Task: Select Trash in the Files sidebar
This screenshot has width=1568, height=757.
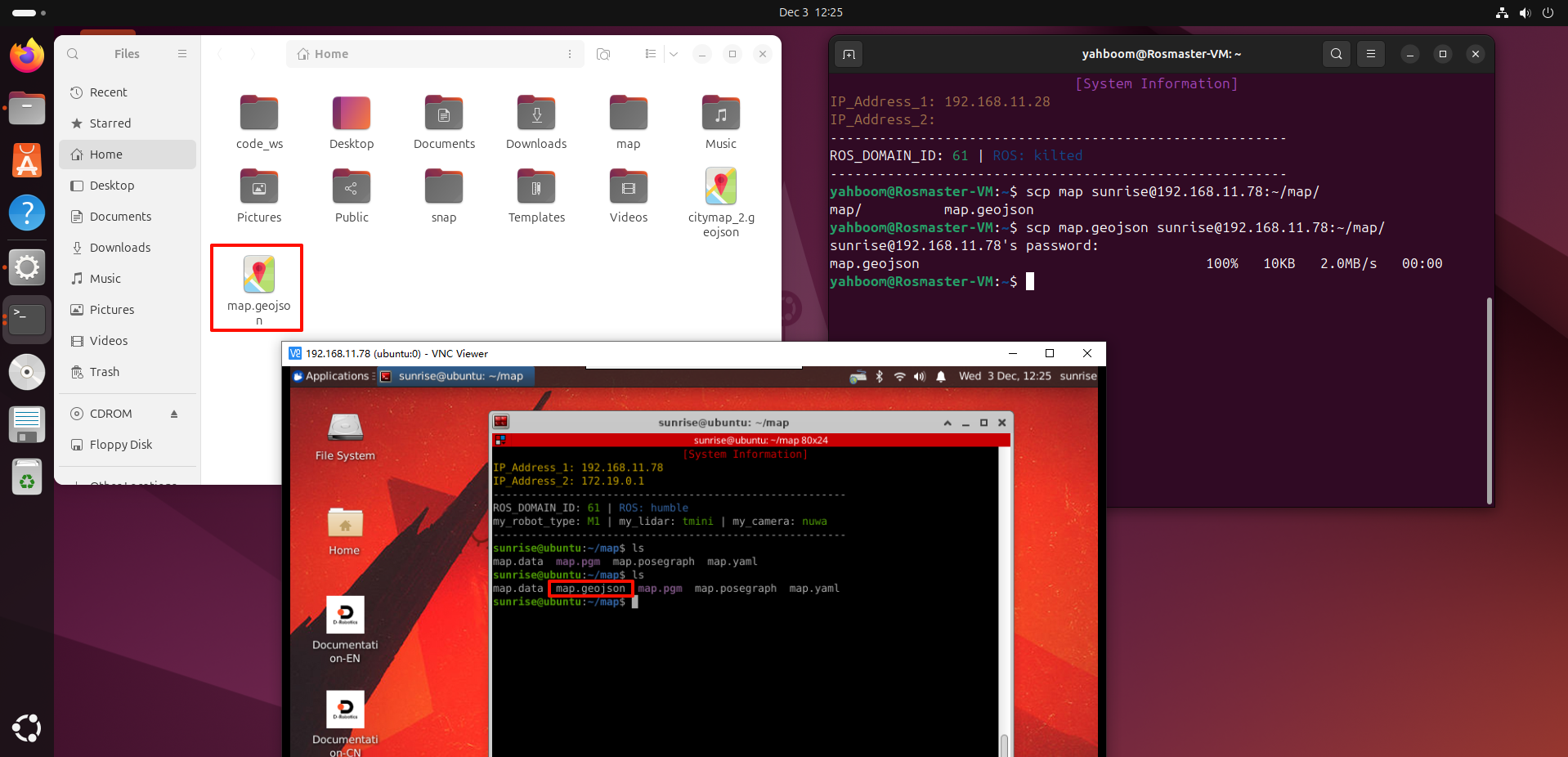Action: (105, 372)
